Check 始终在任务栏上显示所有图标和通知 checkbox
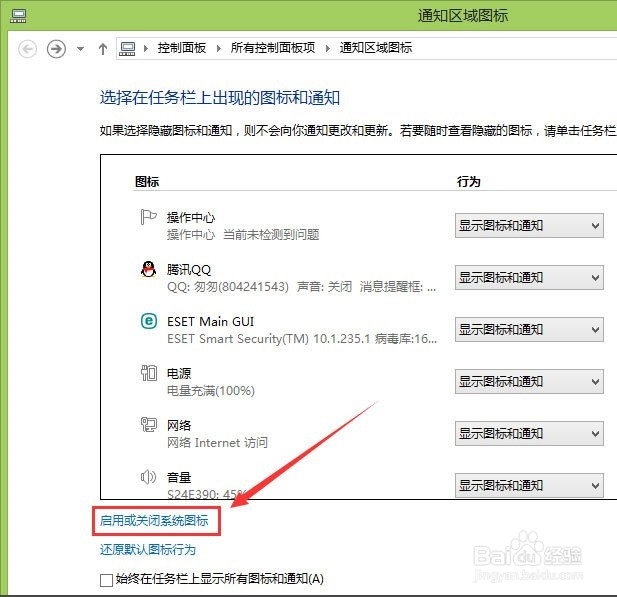 click(106, 580)
